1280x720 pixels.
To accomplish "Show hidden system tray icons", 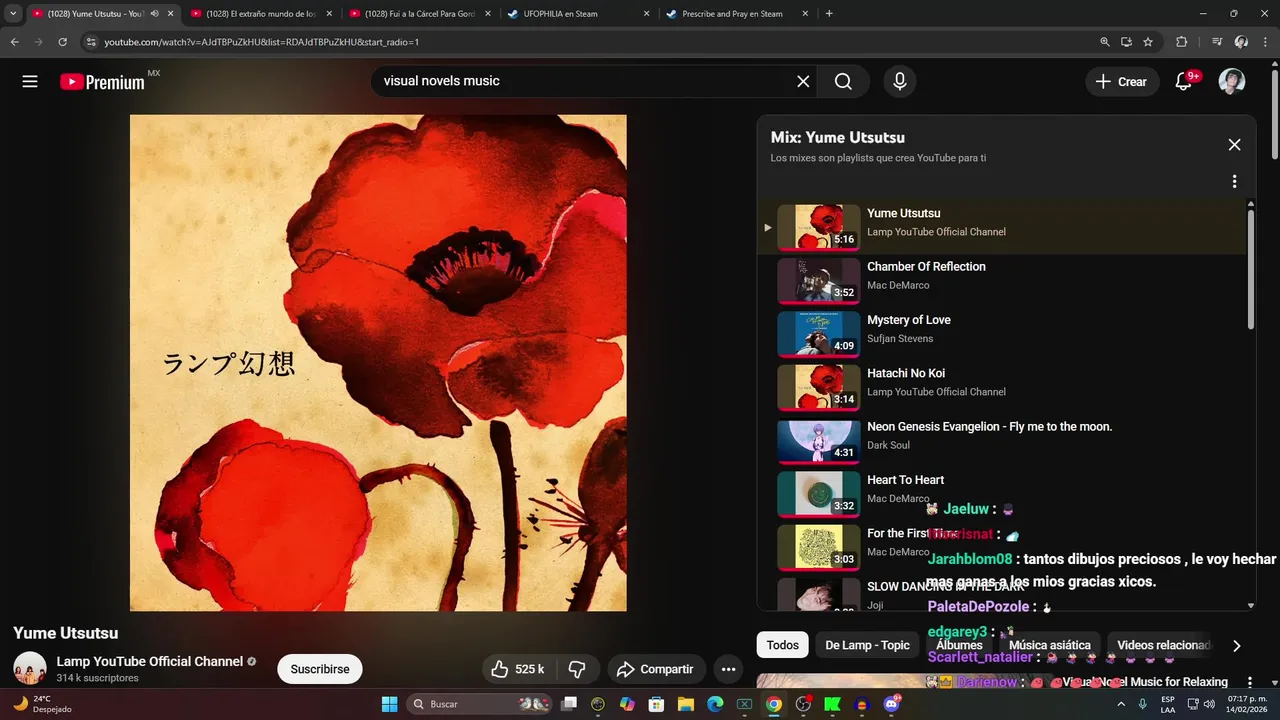I will pos(1122,704).
